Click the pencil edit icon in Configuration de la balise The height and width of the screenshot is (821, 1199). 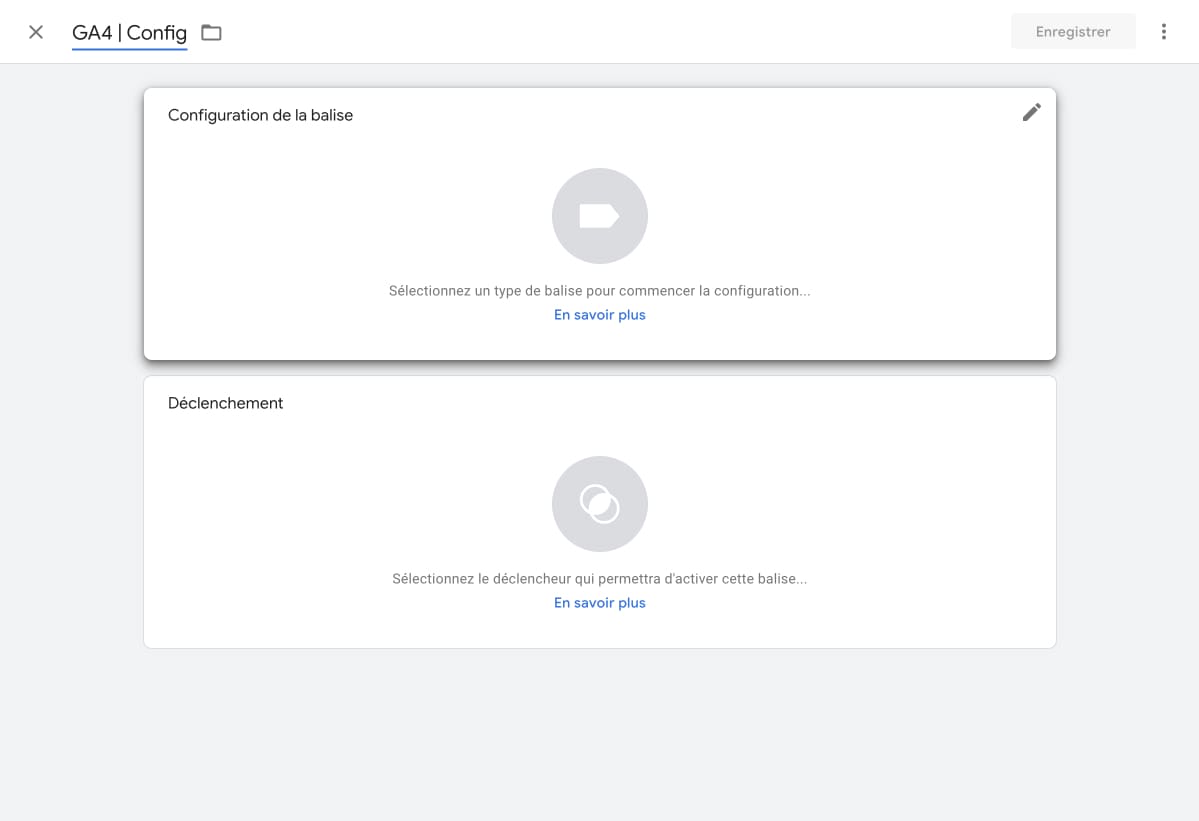pyautogui.click(x=1032, y=112)
